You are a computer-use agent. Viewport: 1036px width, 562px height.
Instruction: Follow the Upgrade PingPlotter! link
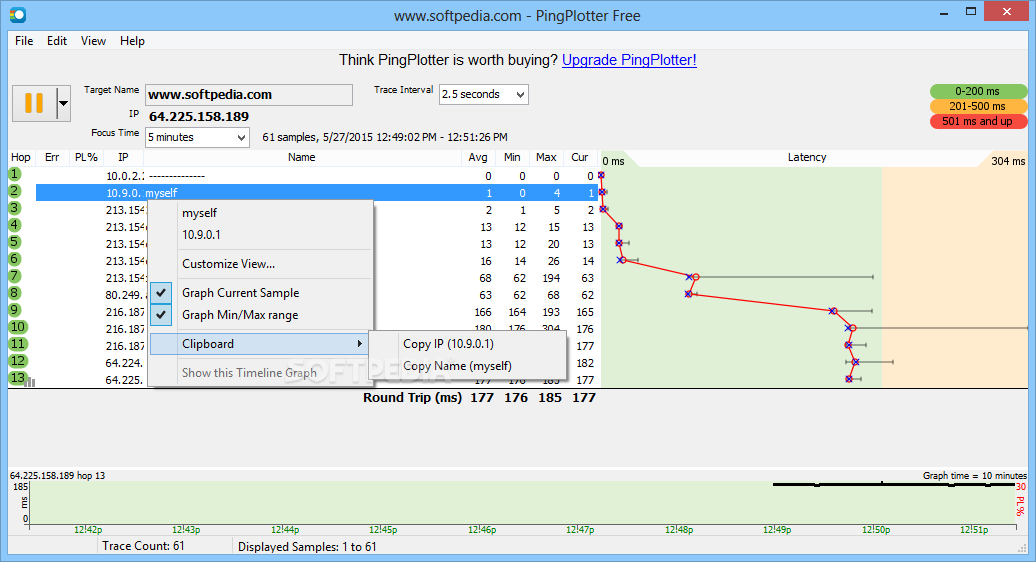click(x=629, y=60)
